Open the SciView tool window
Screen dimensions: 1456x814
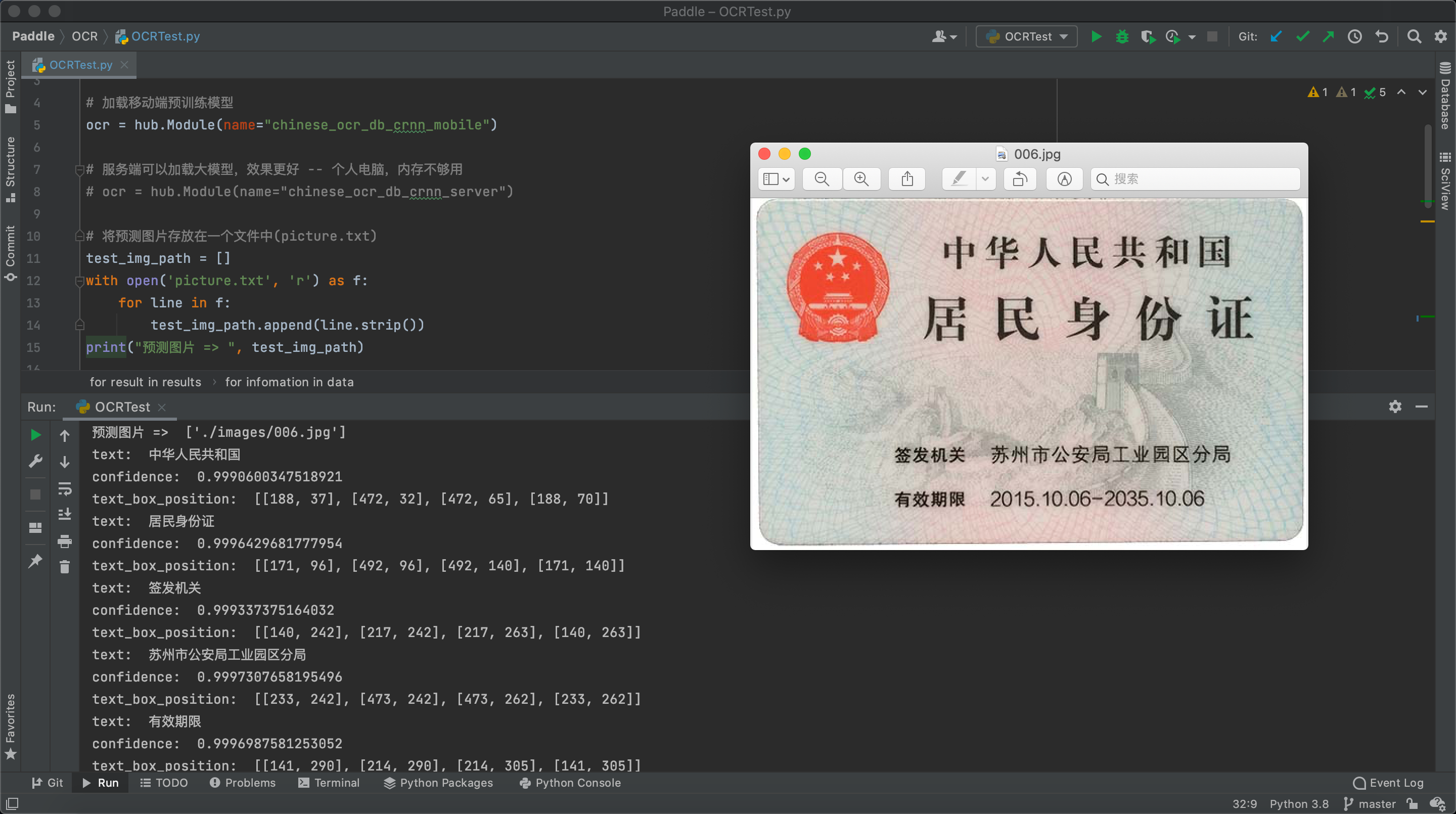1445,181
